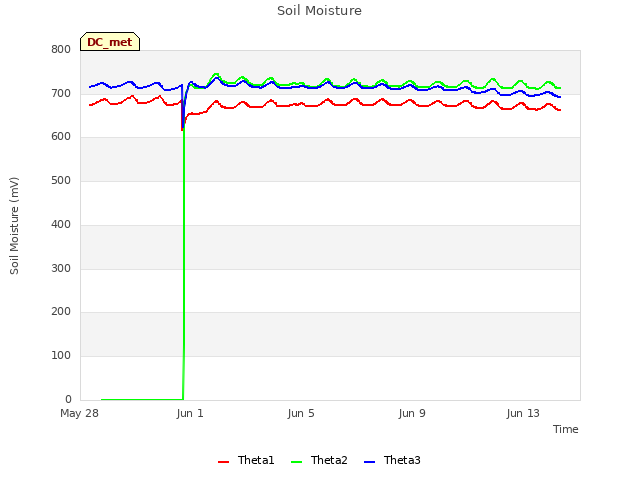Click the blue Theta3 legend color marker
640x480 pixels.
click(369, 462)
